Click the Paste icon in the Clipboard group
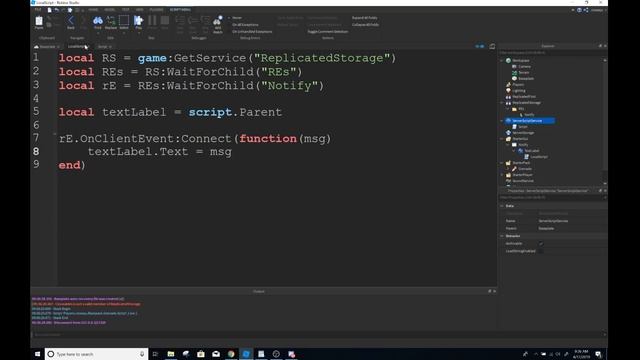The image size is (640, 360). click(39, 21)
